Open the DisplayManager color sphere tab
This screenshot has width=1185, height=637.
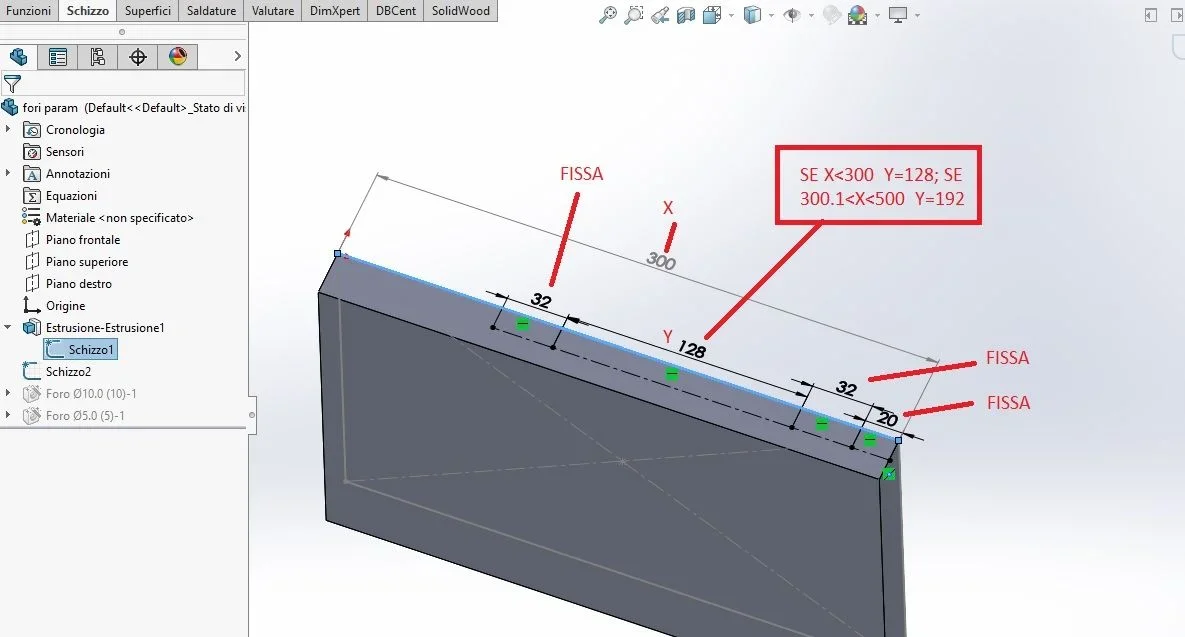(x=178, y=57)
